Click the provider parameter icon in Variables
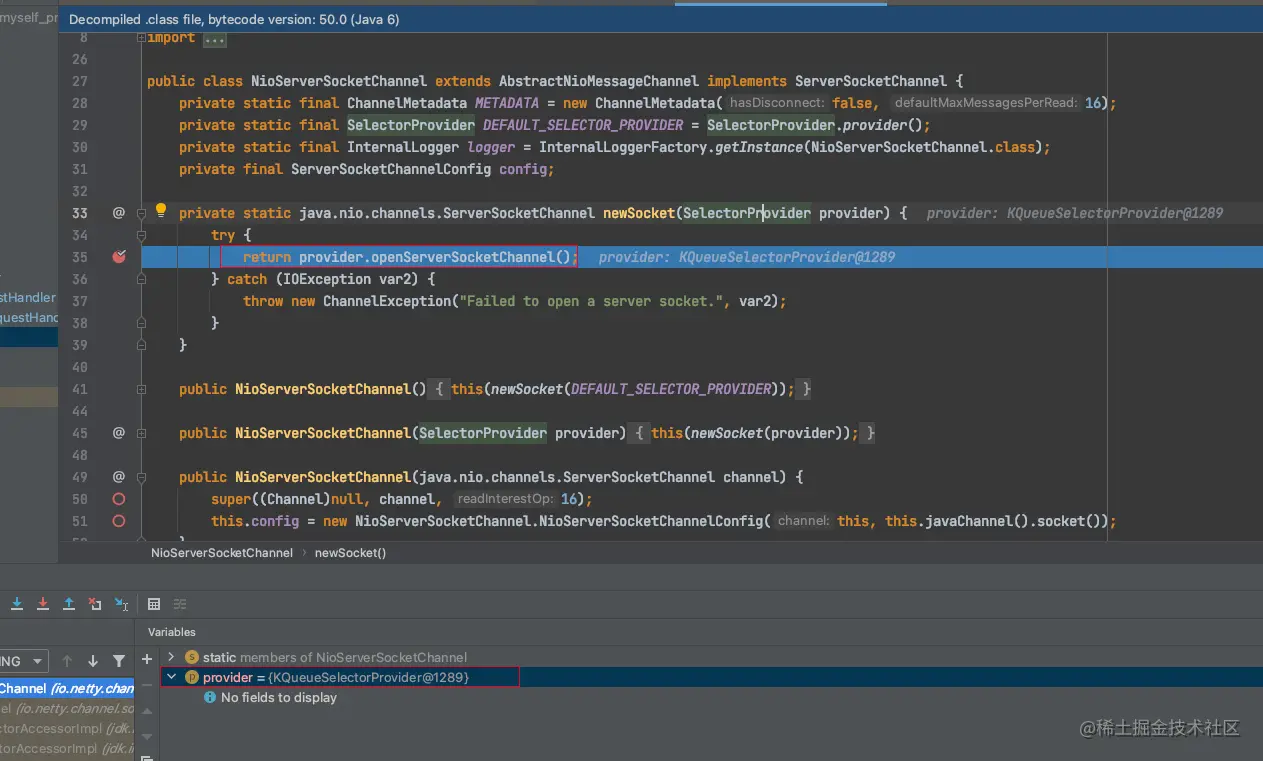The image size is (1263, 761). pos(192,677)
